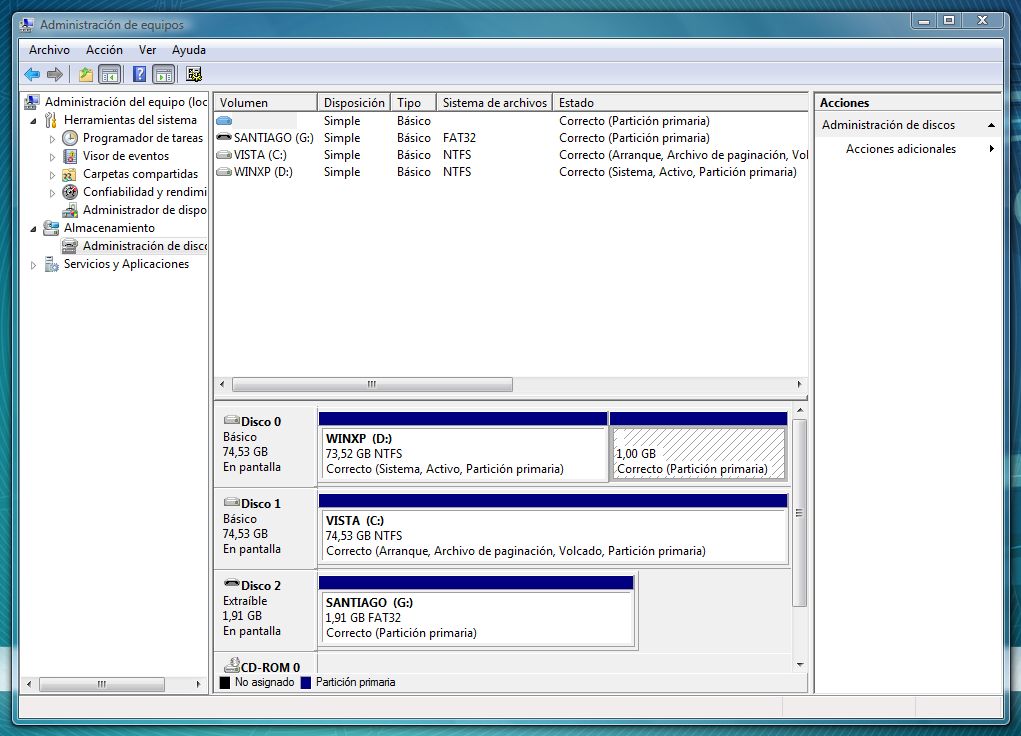The height and width of the screenshot is (736, 1021).
Task: Sort by the Tipo column header
Action: click(413, 102)
